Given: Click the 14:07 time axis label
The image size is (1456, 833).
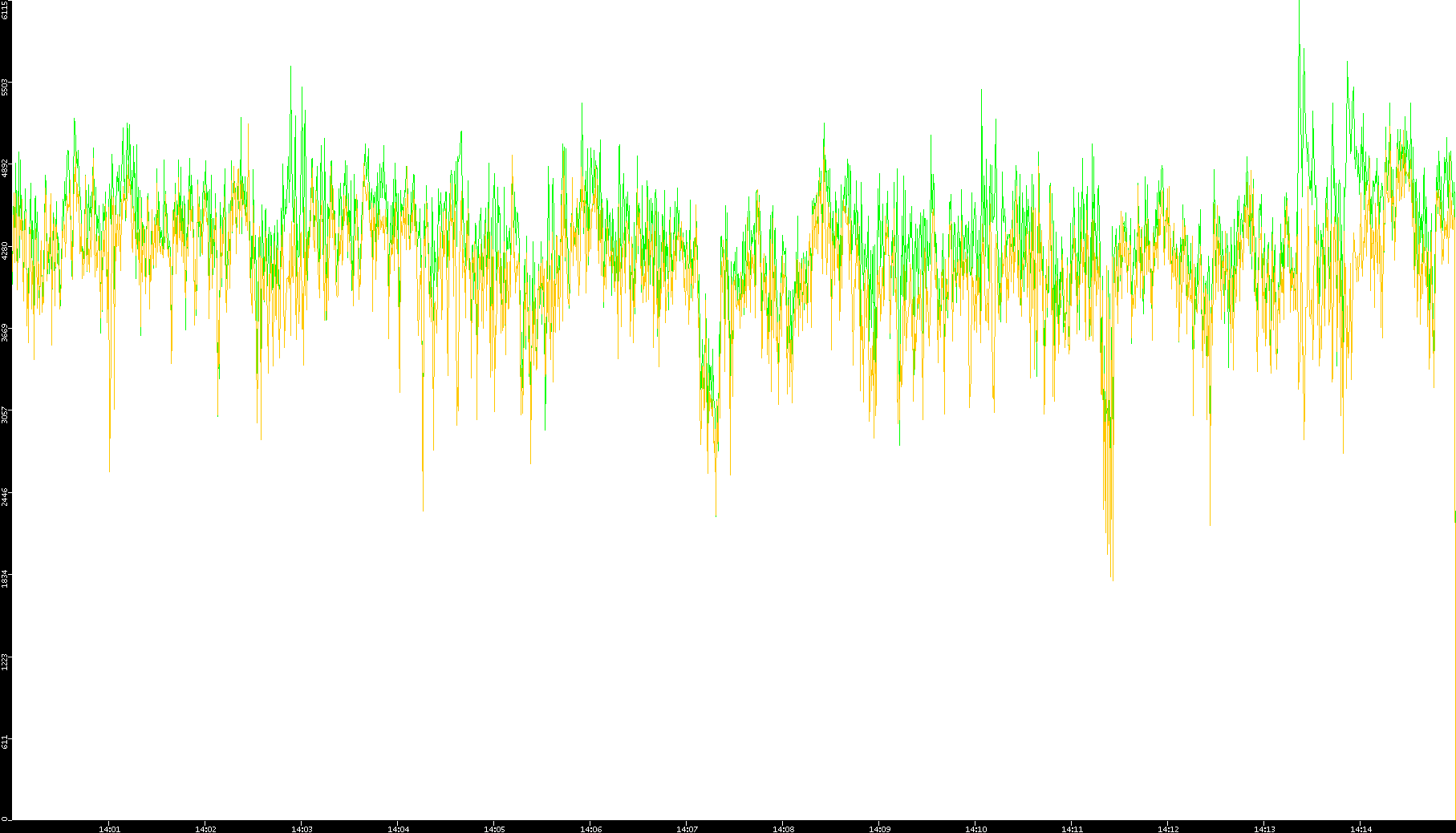Looking at the screenshot, I should 687,829.
